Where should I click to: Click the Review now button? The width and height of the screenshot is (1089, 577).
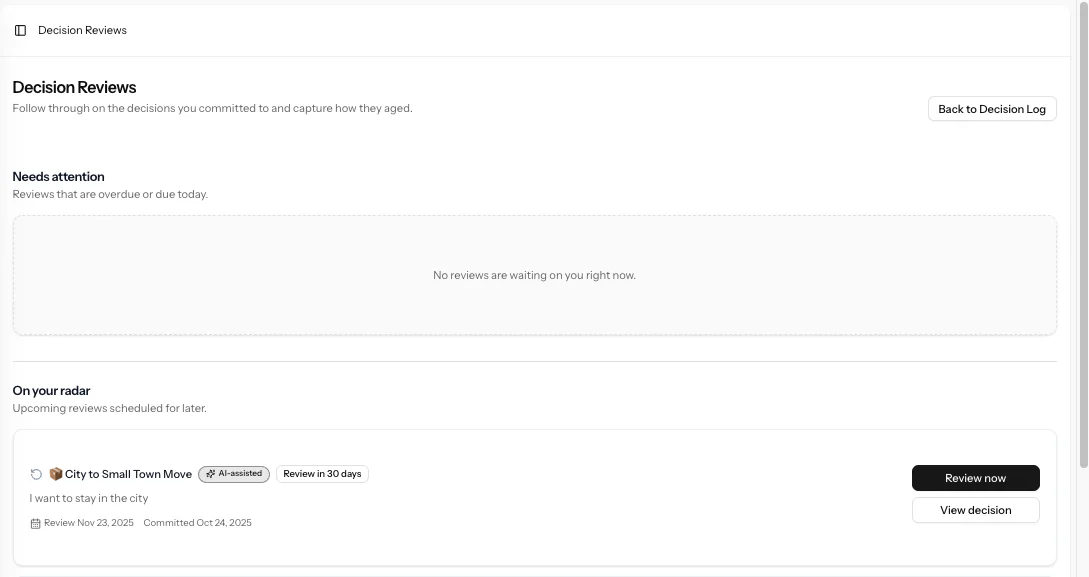pos(975,477)
